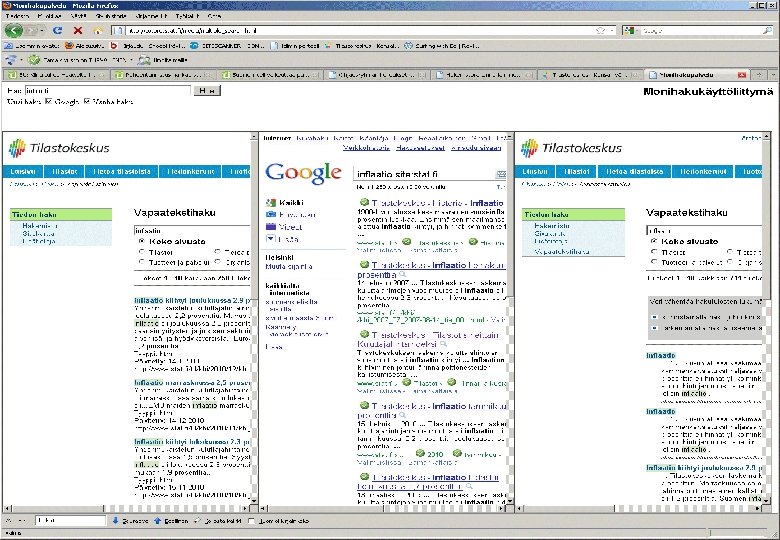Click left frame Vapaatekstihaku input field
The width and height of the screenshot is (780, 540).
pyautogui.click(x=192, y=230)
